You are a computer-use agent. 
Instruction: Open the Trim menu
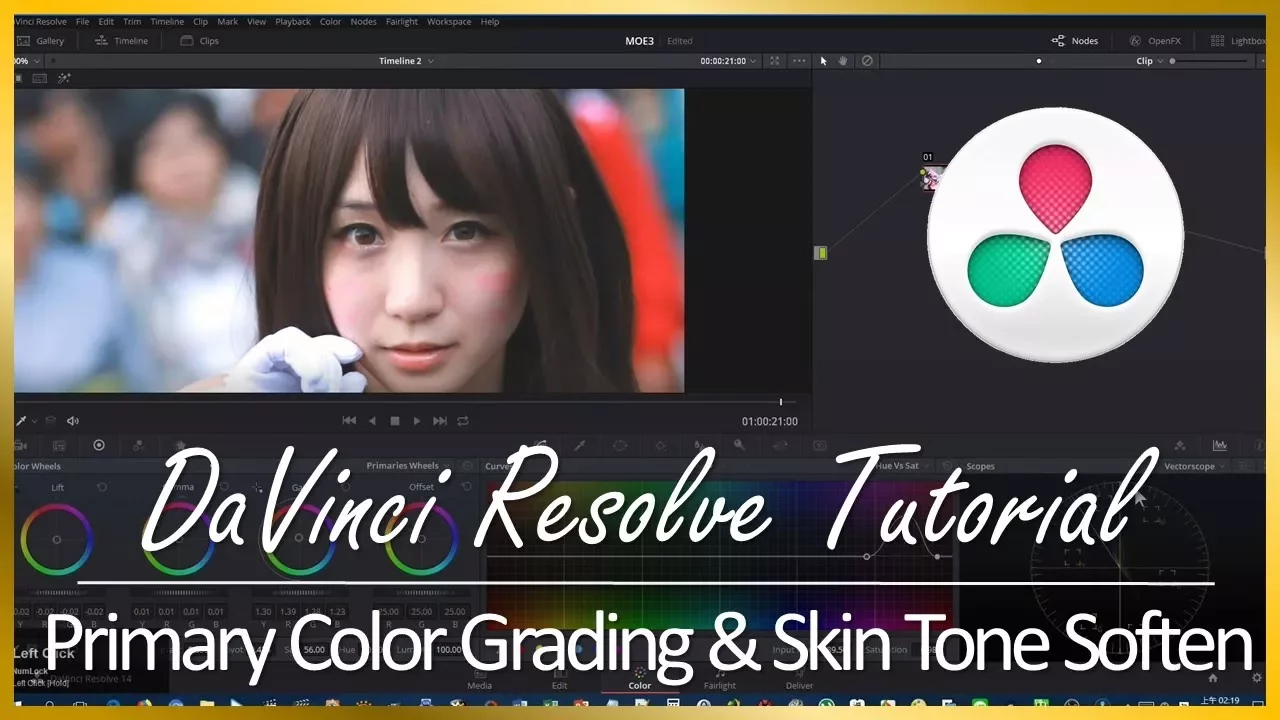pos(132,22)
